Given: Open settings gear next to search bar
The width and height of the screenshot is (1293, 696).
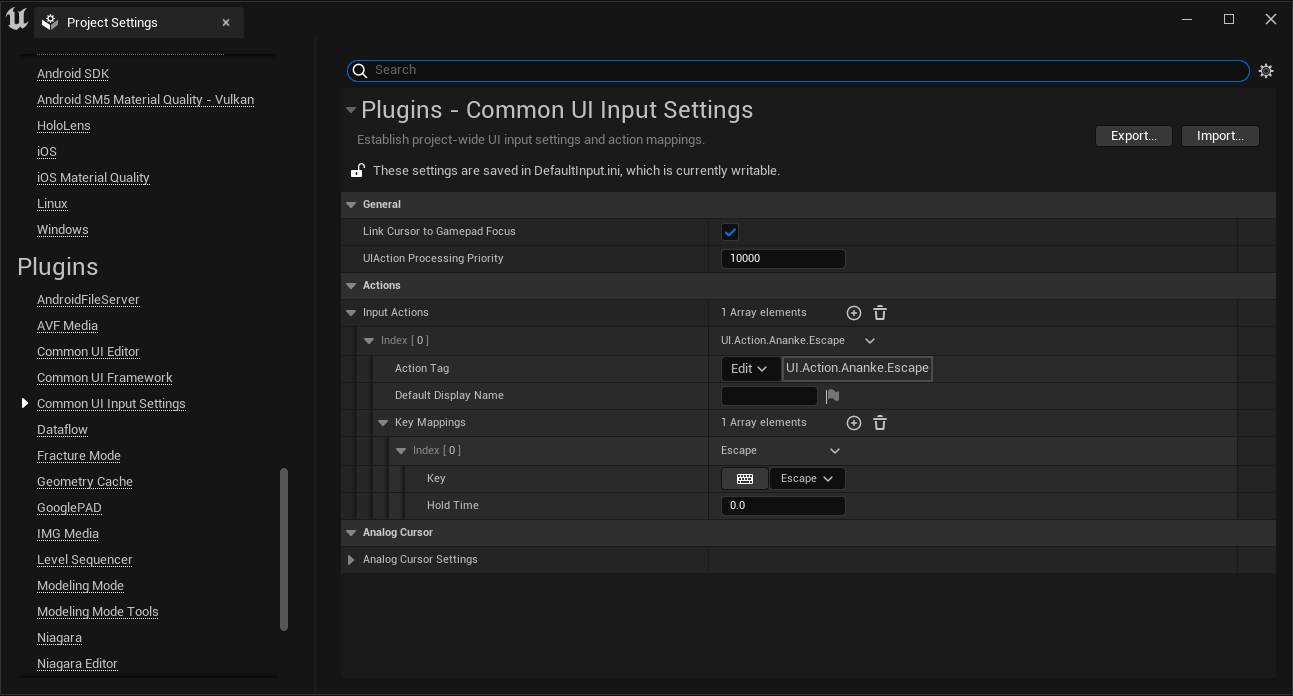Looking at the screenshot, I should [1266, 71].
